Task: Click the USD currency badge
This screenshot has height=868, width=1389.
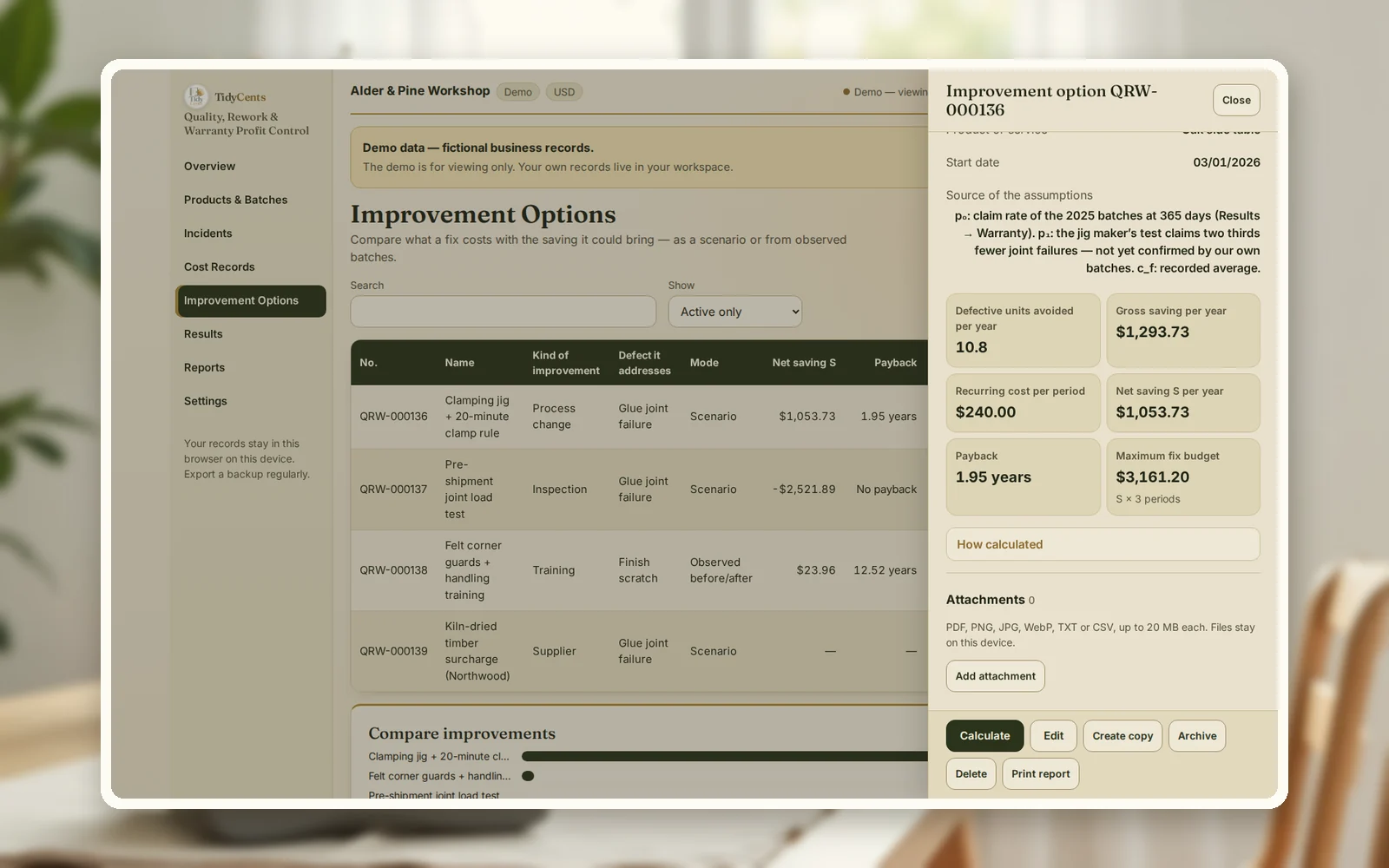Action: point(564,92)
